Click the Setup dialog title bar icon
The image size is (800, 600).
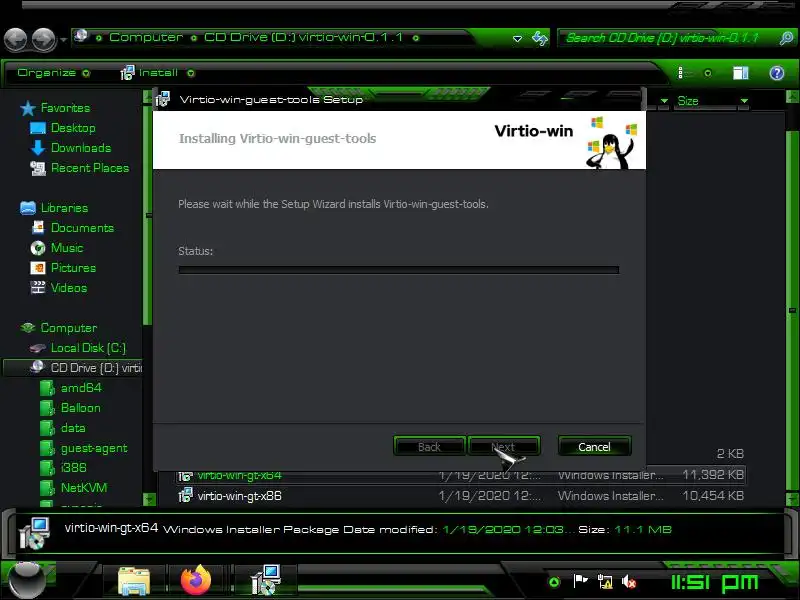163,99
